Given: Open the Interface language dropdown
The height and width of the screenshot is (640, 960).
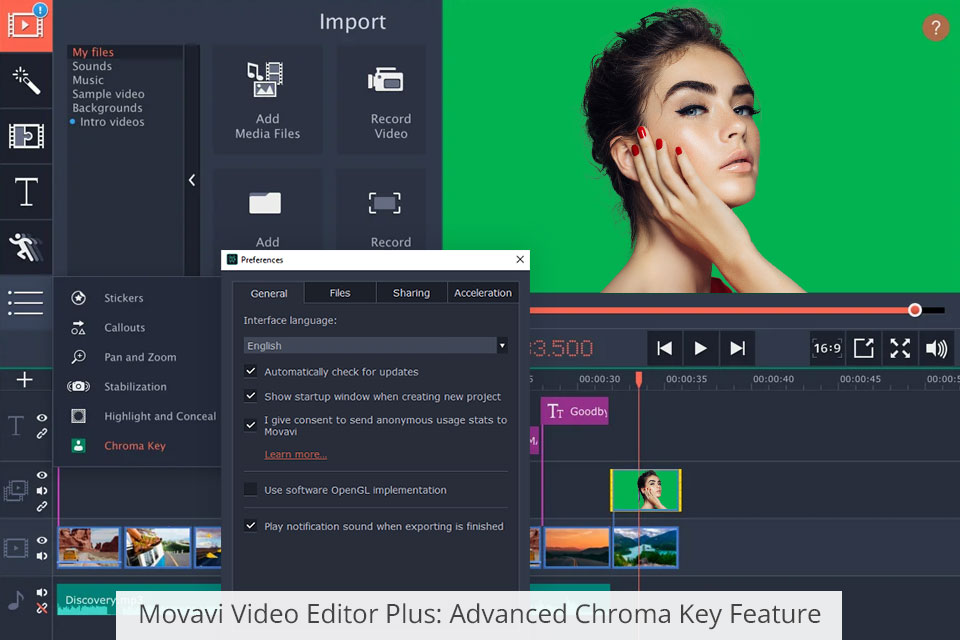Looking at the screenshot, I should click(x=375, y=345).
